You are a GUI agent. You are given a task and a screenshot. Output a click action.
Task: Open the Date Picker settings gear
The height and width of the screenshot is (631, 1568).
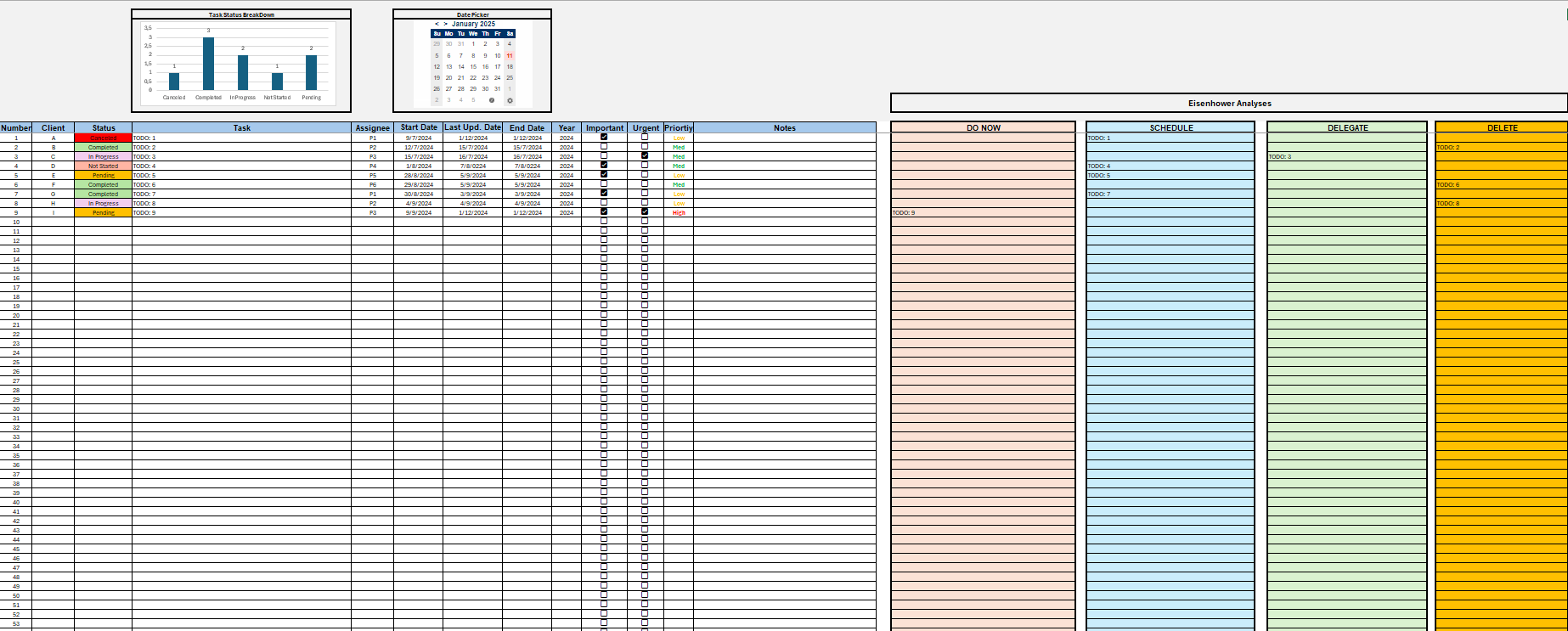(510, 100)
